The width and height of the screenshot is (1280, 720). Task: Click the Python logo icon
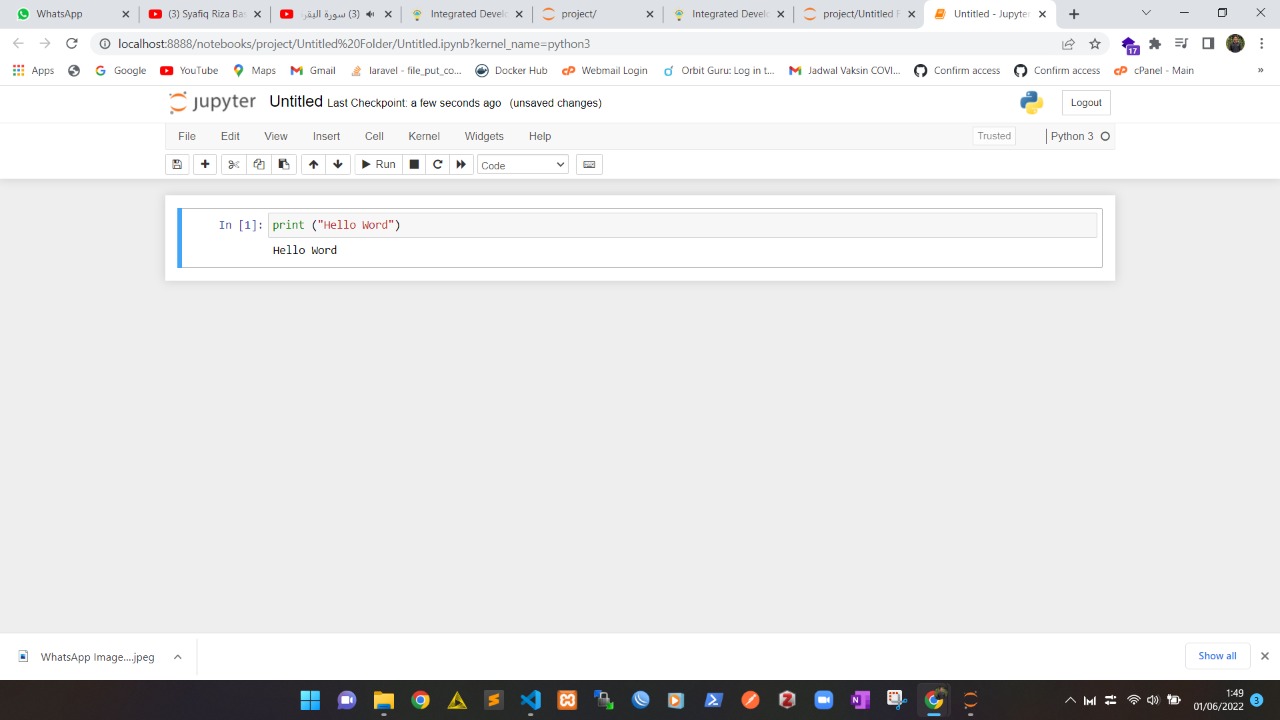(x=1032, y=102)
